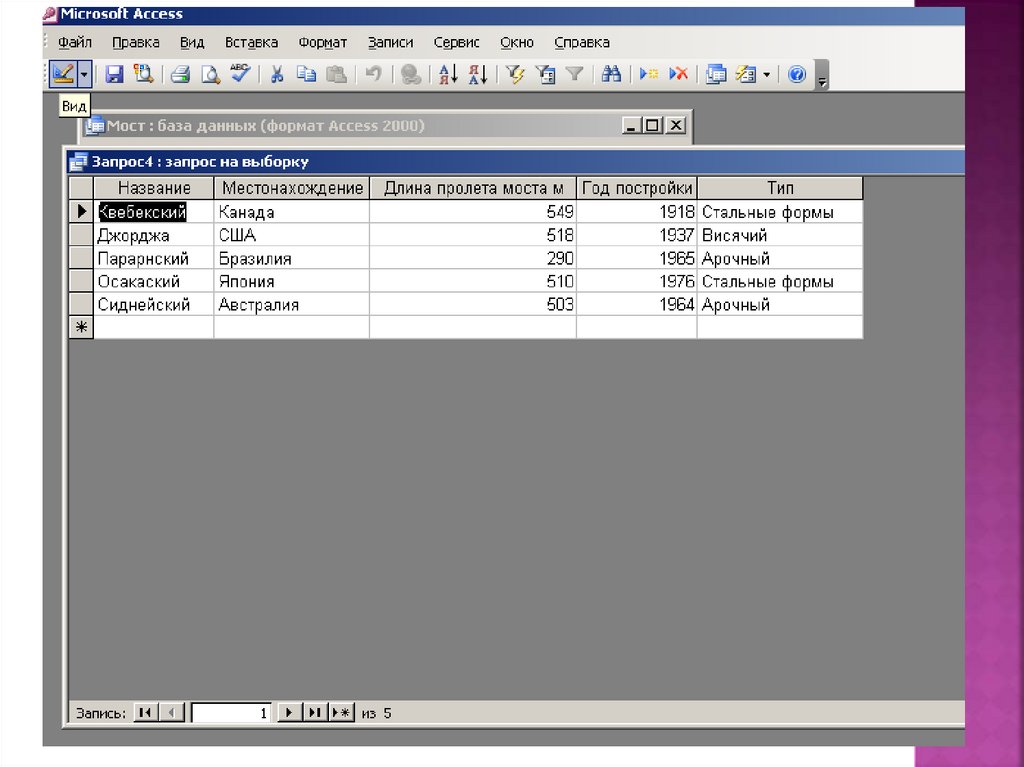This screenshot has height=767, width=1024.
Task: Open the Вставка menu
Action: (x=251, y=42)
